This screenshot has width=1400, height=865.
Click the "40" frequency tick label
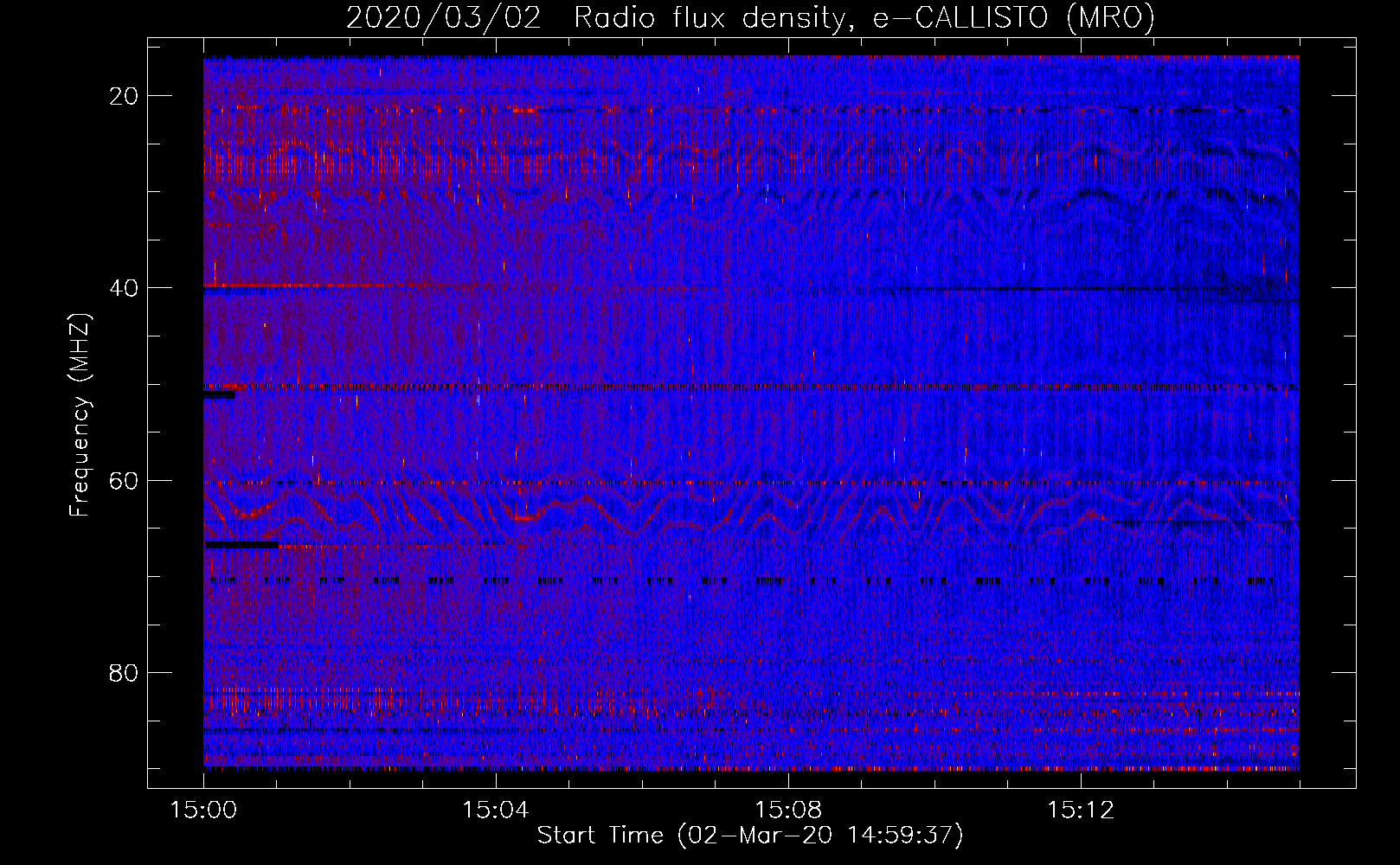point(125,288)
